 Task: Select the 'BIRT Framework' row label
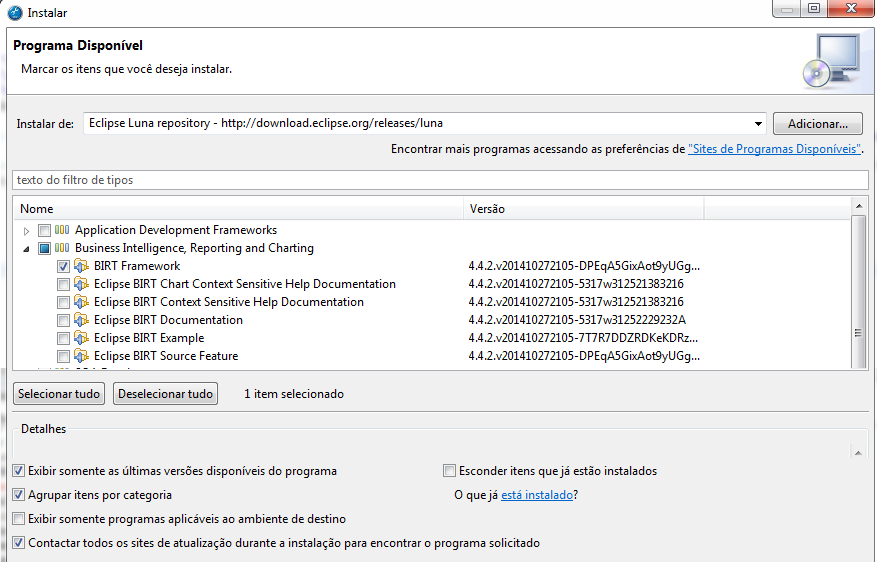coord(137,266)
